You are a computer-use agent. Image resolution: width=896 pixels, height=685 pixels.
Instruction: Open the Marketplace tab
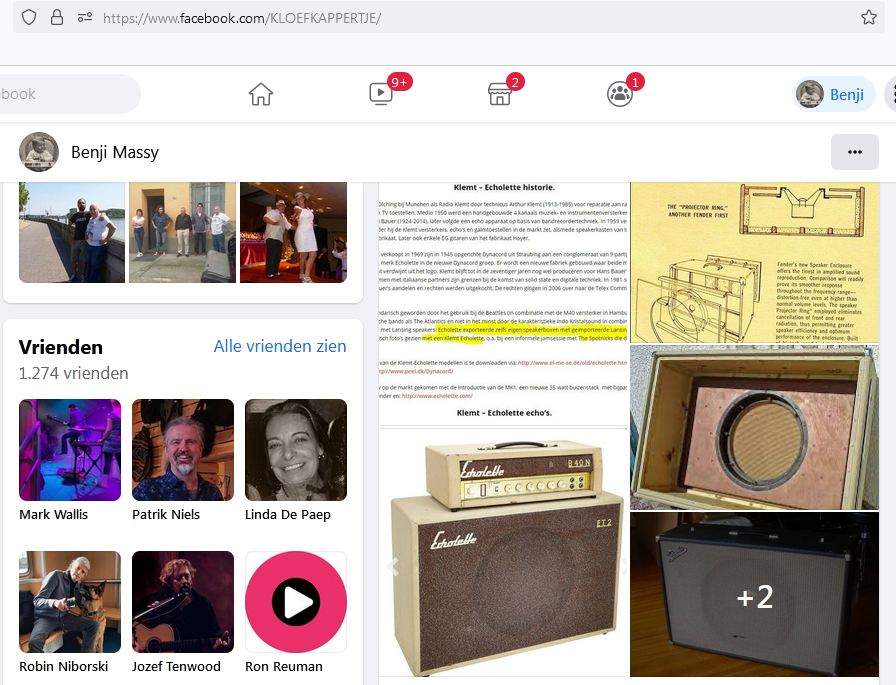click(500, 94)
